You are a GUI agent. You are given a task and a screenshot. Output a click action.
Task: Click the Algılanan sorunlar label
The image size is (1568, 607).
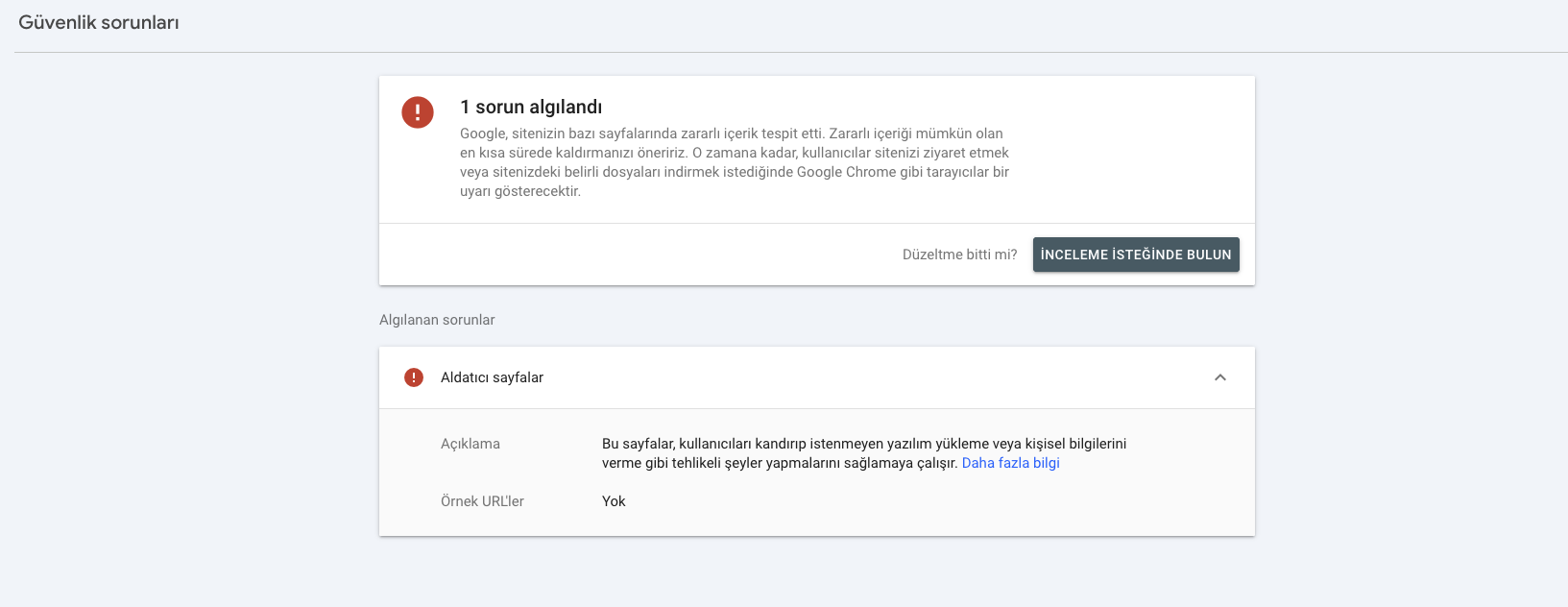pyautogui.click(x=437, y=320)
